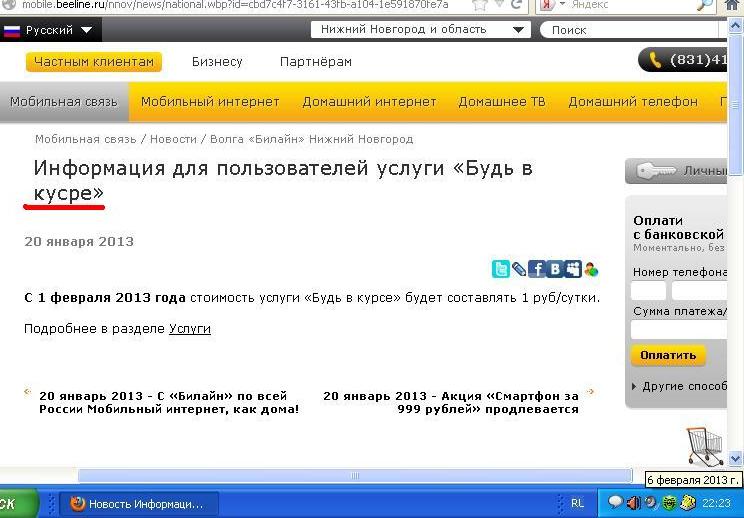Click the volume speaker tray icon
744x518 pixels.
pos(634,503)
